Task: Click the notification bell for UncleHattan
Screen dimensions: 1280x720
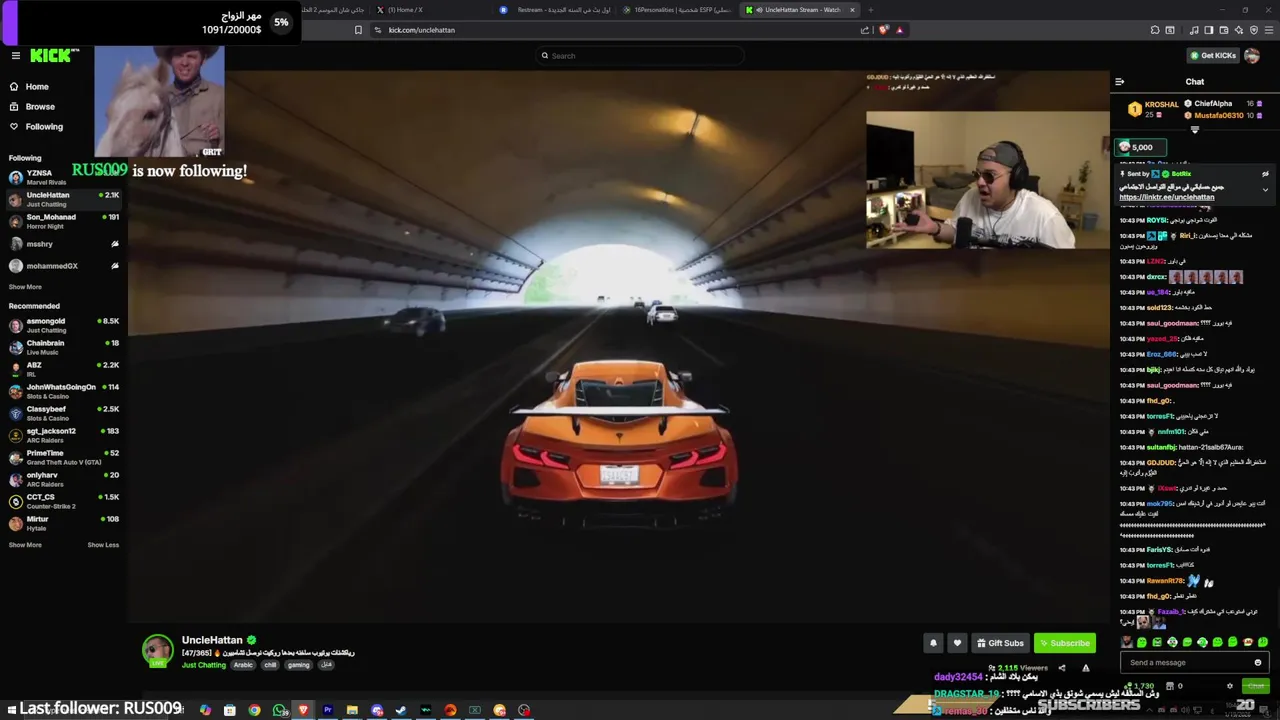Action: [x=933, y=643]
